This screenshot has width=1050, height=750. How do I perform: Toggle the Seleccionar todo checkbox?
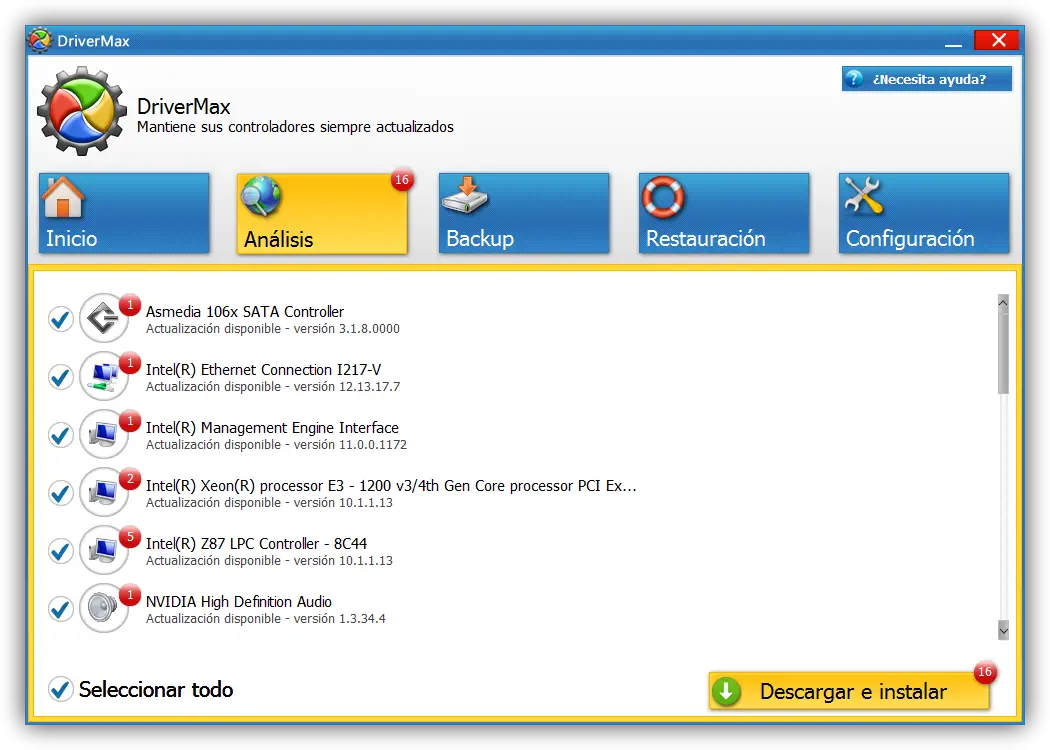(61, 689)
